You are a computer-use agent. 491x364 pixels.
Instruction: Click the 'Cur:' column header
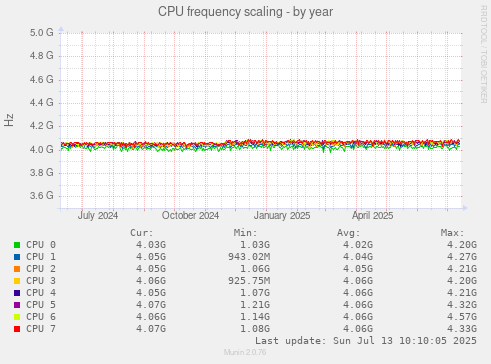[x=142, y=233]
